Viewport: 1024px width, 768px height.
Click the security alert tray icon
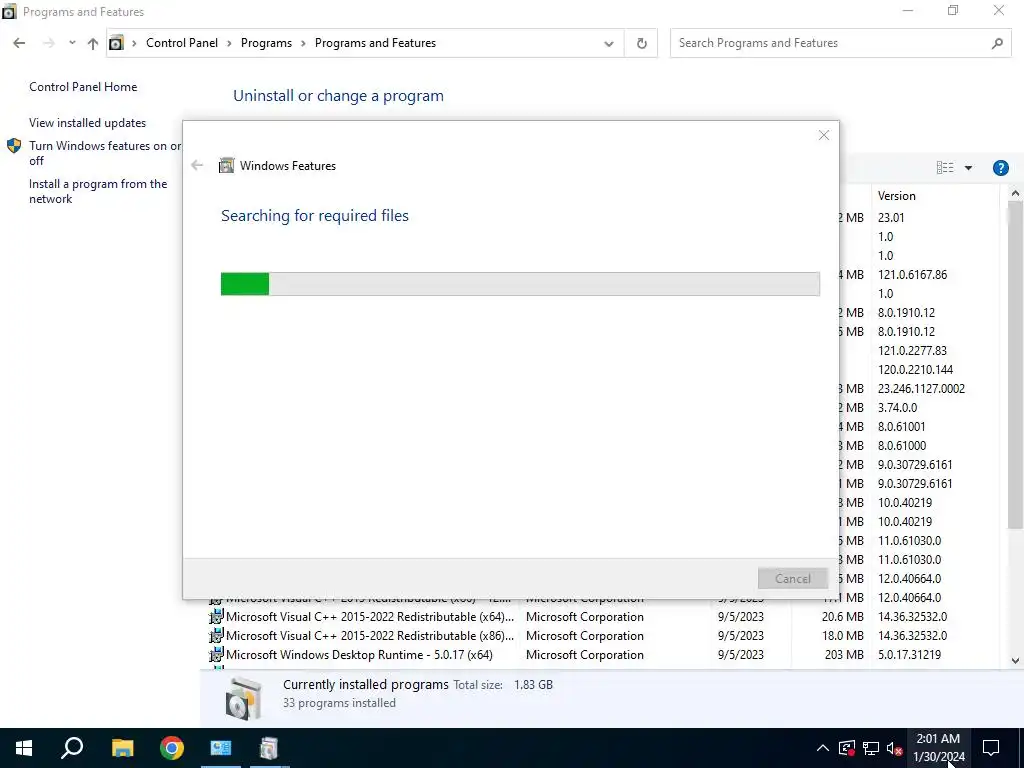847,748
